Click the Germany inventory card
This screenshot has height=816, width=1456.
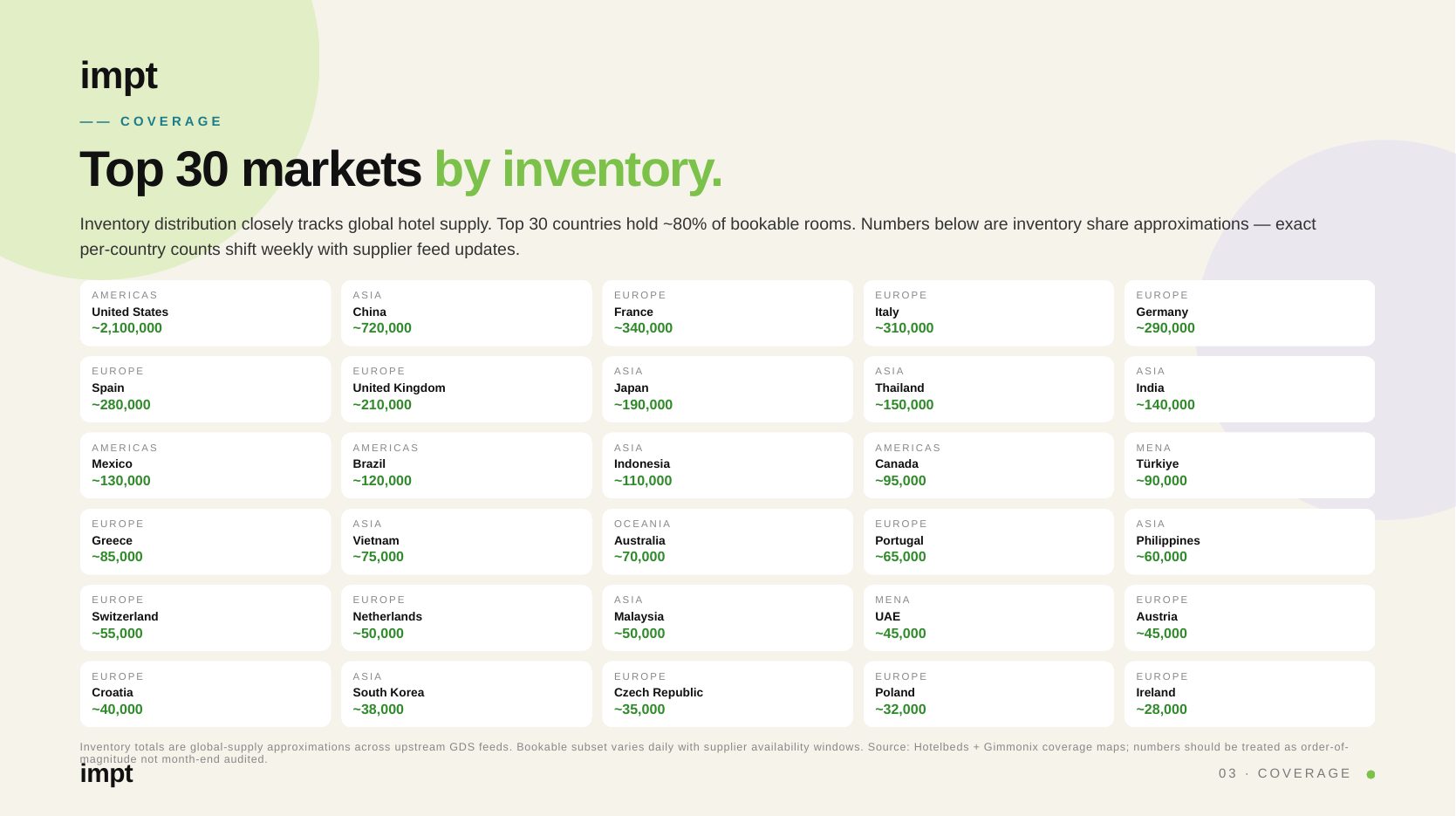(x=1249, y=312)
